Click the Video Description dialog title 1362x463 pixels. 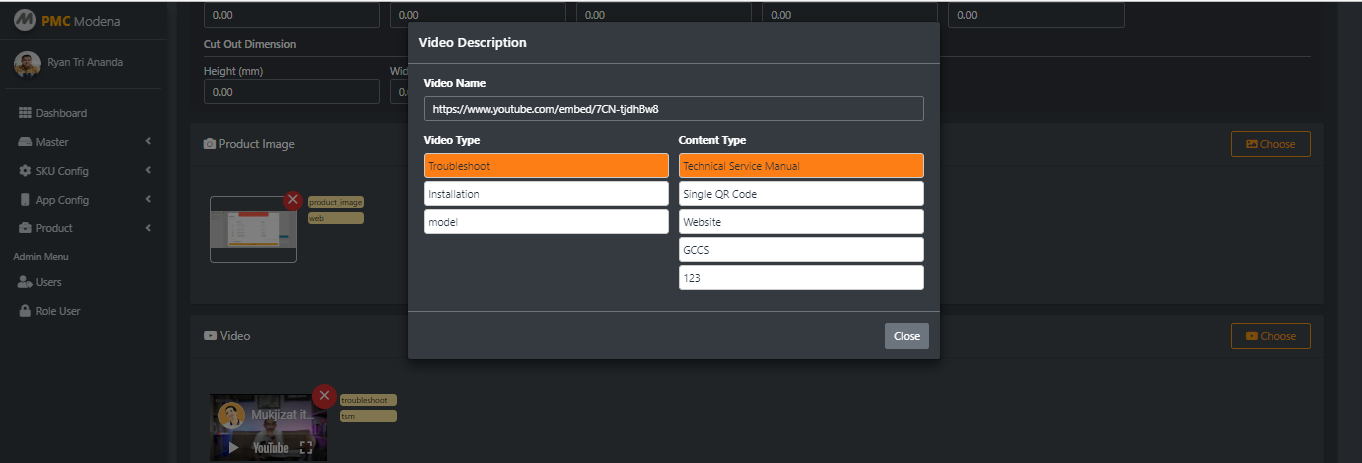(x=472, y=43)
